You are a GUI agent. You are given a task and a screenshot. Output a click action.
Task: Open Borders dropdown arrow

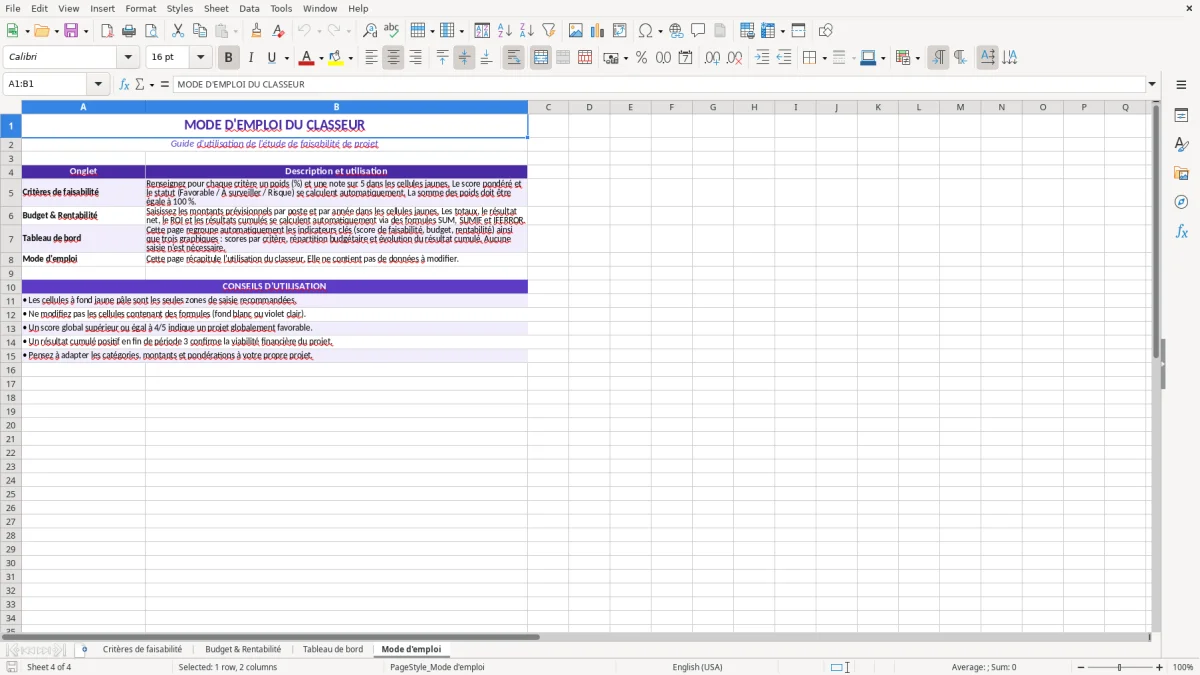point(823,58)
